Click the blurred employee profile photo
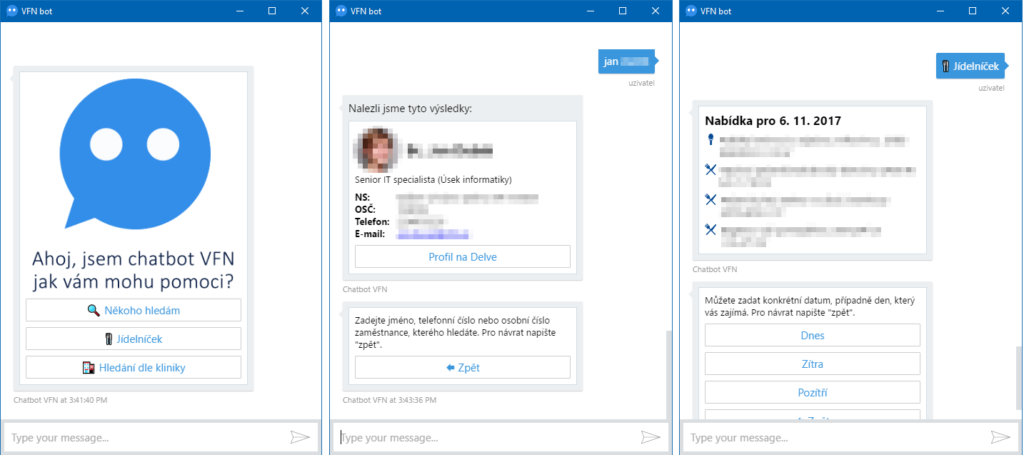Screen dimensions: 1024x455 click(376, 149)
